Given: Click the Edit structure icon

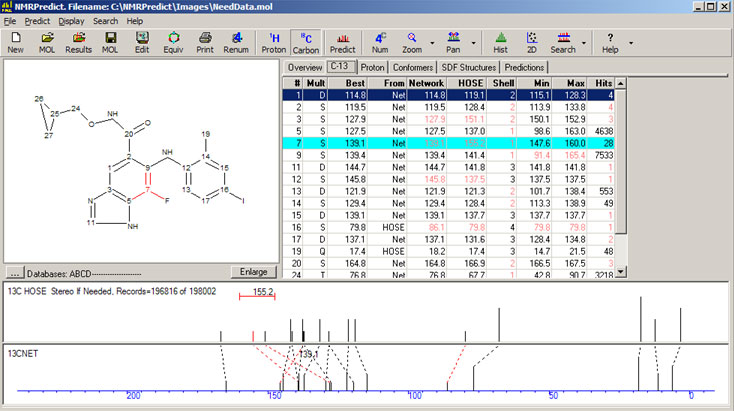Looking at the screenshot, I should 142,41.
